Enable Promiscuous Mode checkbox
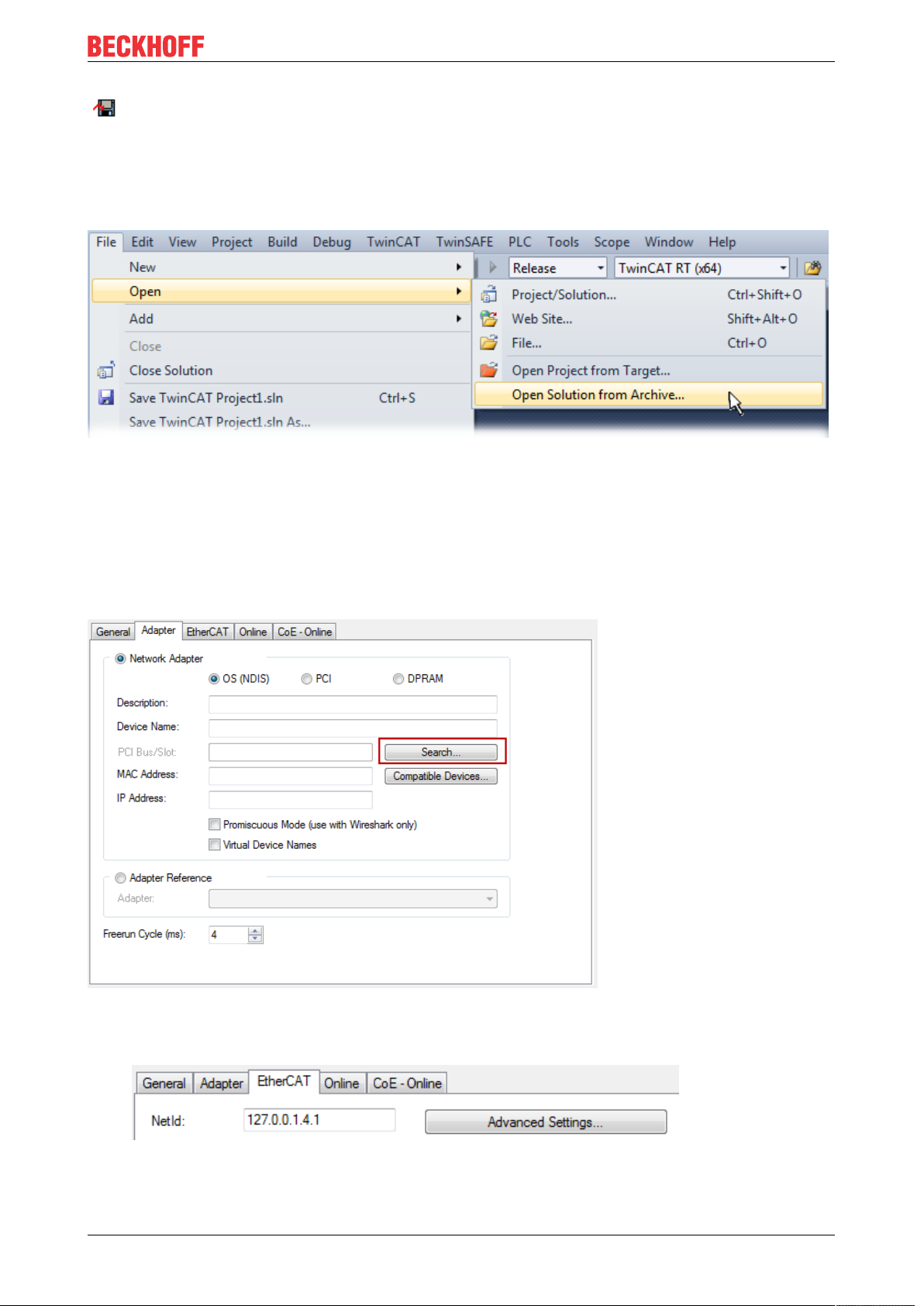Screen dimensions: 924x1306 215,825
